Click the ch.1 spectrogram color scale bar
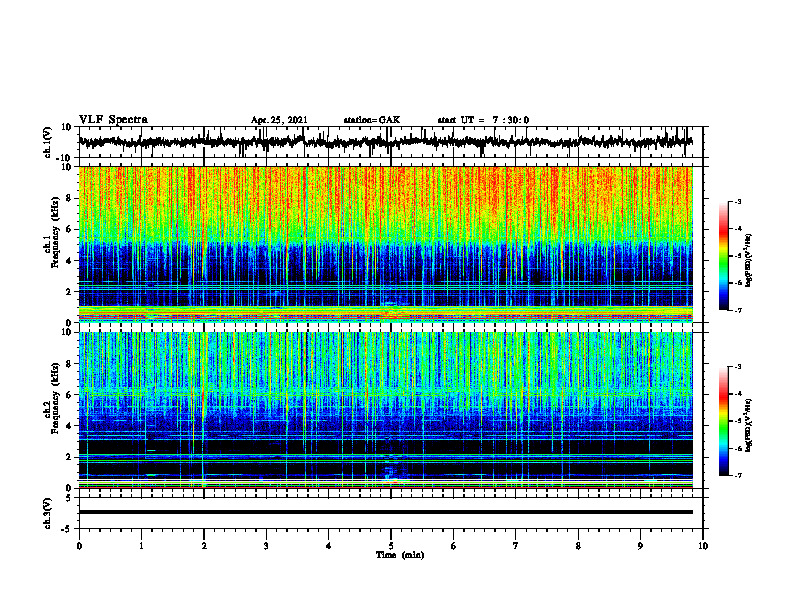The width and height of the screenshot is (792, 612). (723, 256)
